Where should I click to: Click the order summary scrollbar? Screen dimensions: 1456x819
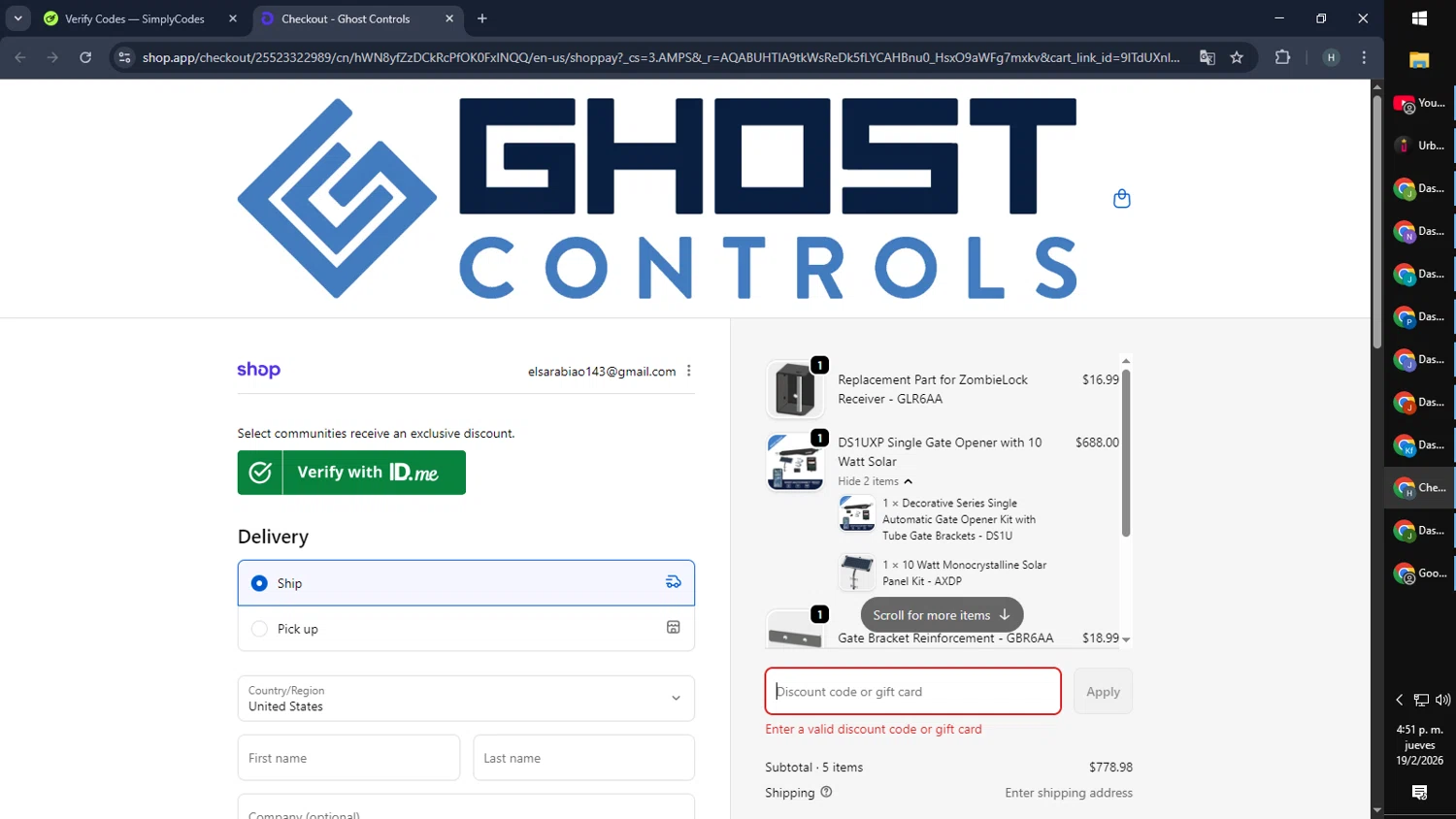[1126, 452]
